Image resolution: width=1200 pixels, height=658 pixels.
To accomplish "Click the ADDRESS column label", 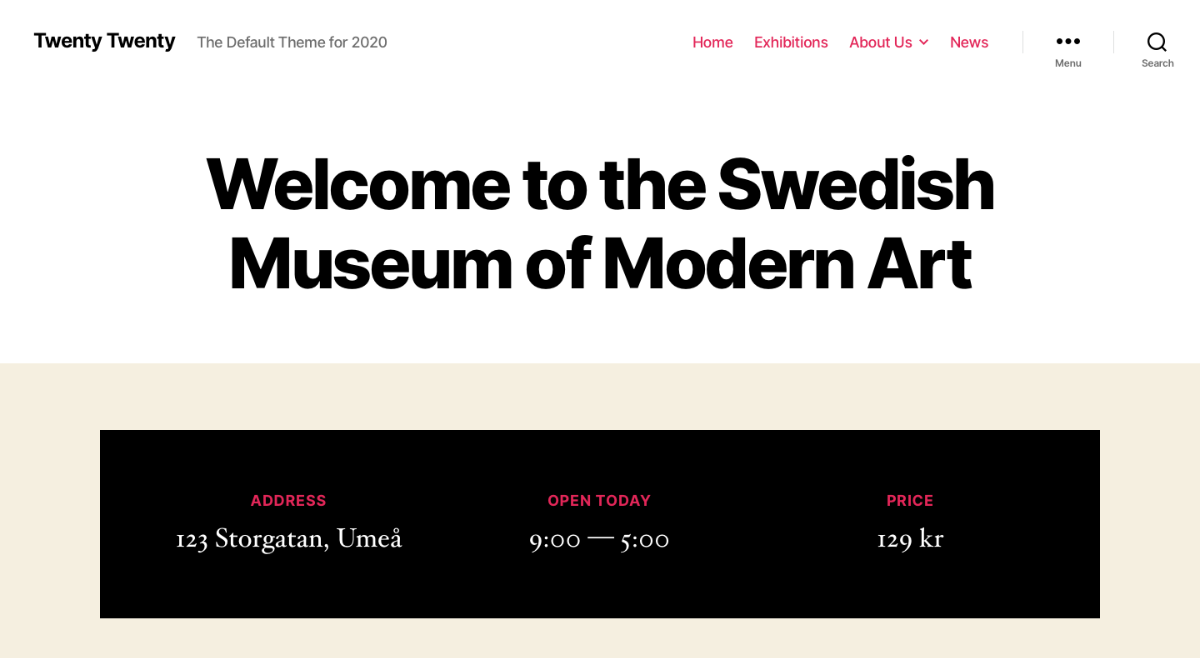I will (x=288, y=500).
